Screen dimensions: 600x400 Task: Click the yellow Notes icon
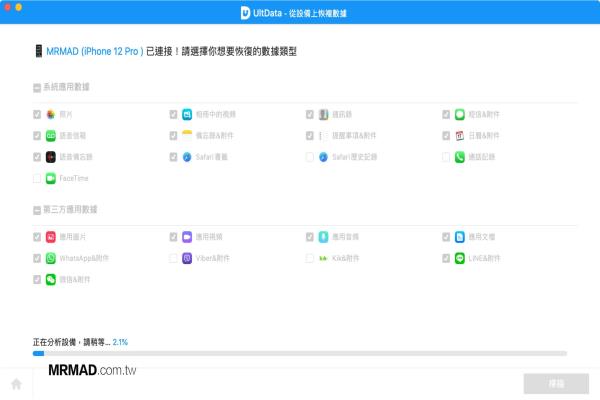point(187,136)
